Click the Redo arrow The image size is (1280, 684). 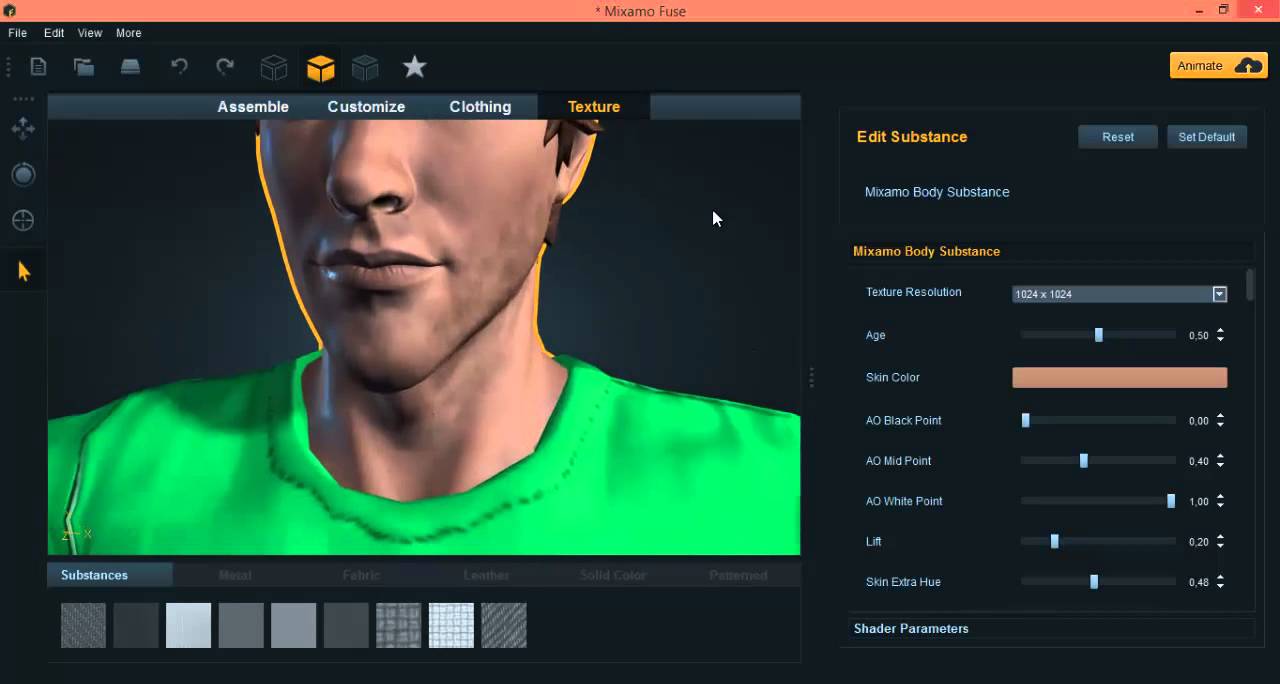point(225,67)
